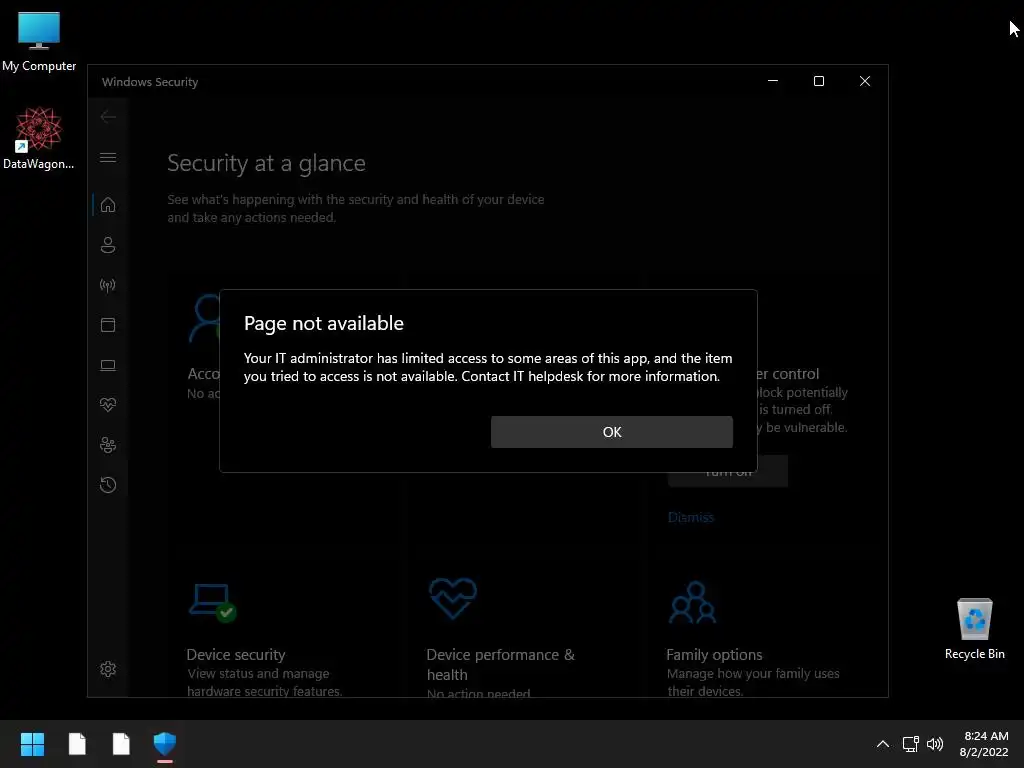The image size is (1024, 768).
Task: Open Family options sidebar icon
Action: pos(108,445)
